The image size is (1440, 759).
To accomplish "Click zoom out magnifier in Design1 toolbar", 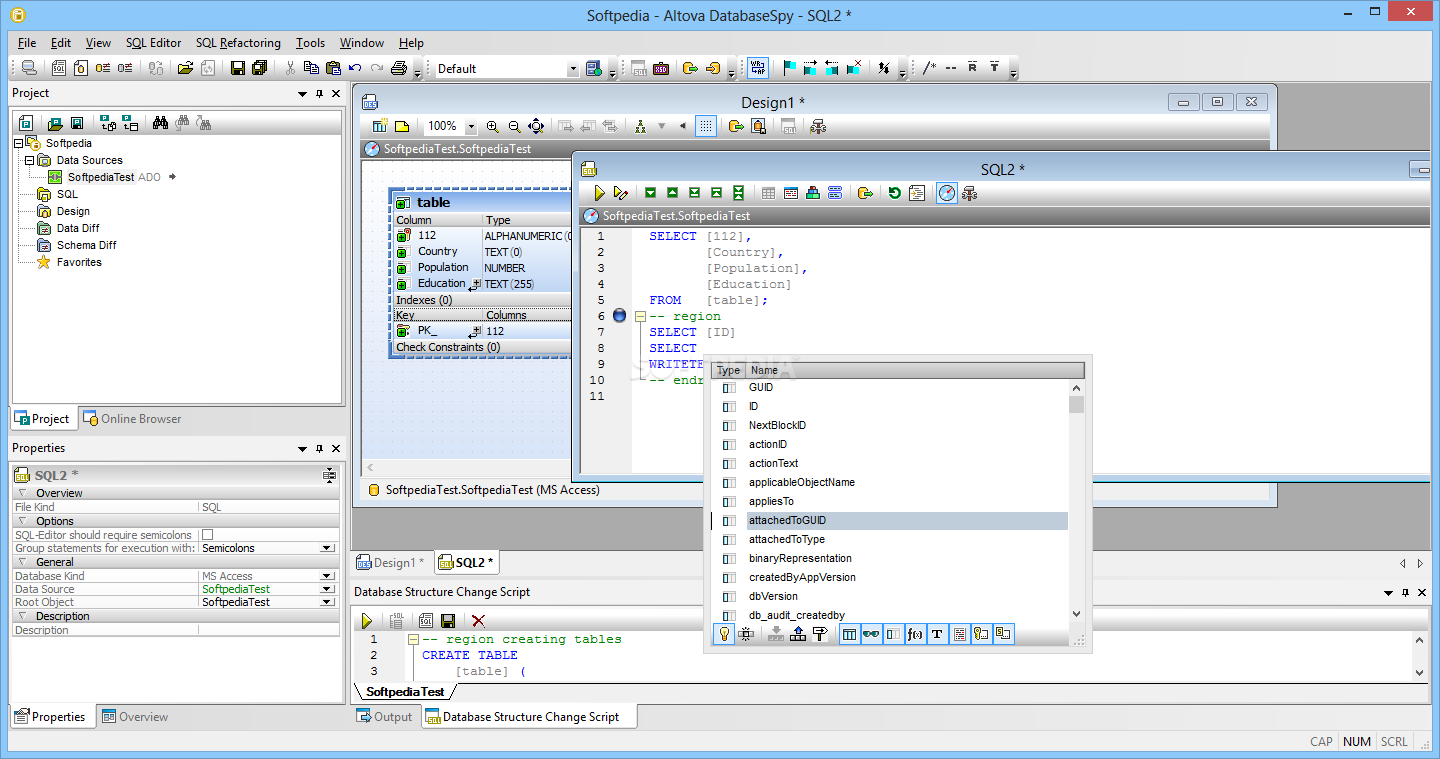I will [514, 126].
